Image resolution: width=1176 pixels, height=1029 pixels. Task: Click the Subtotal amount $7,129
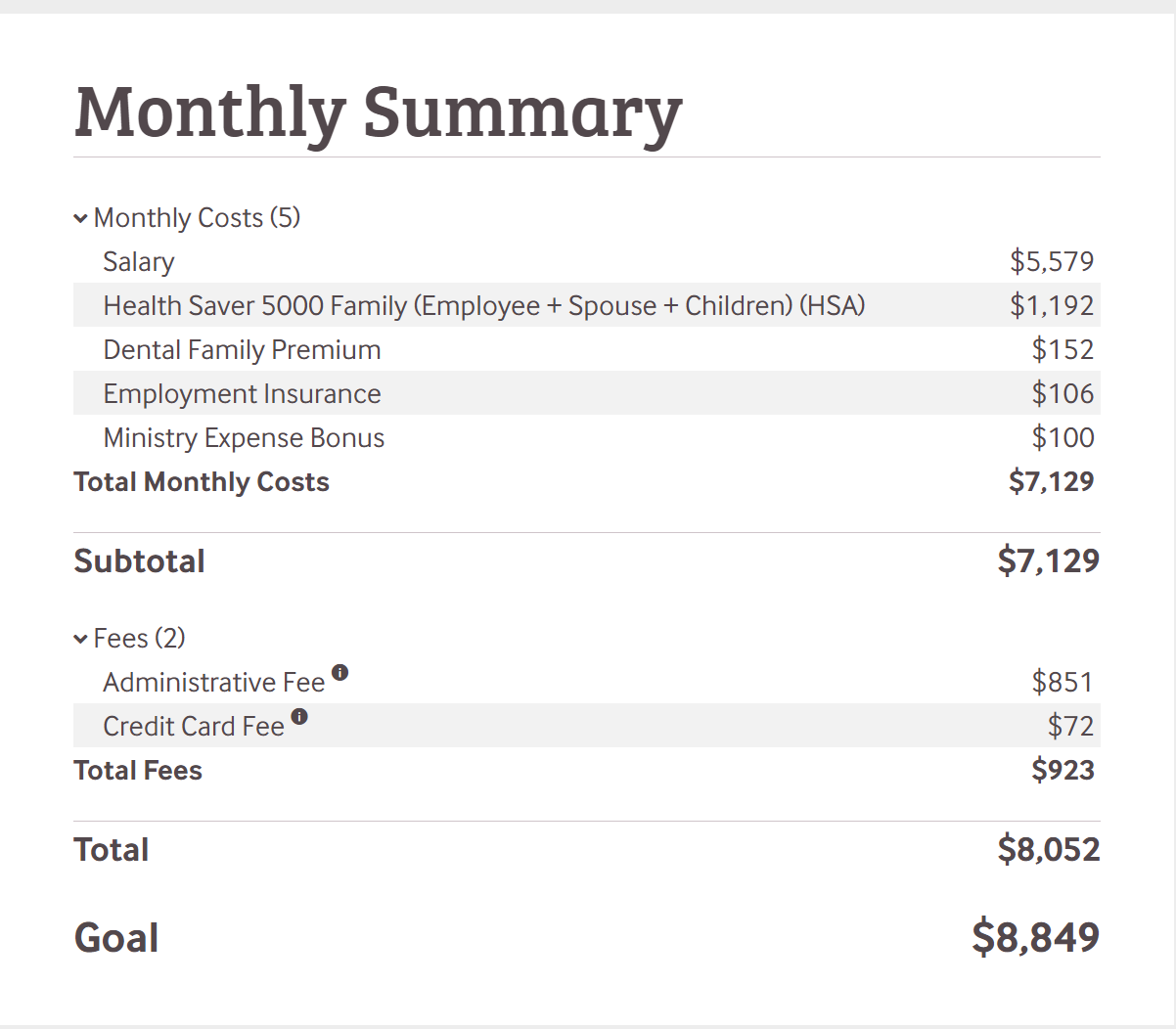(x=1048, y=561)
